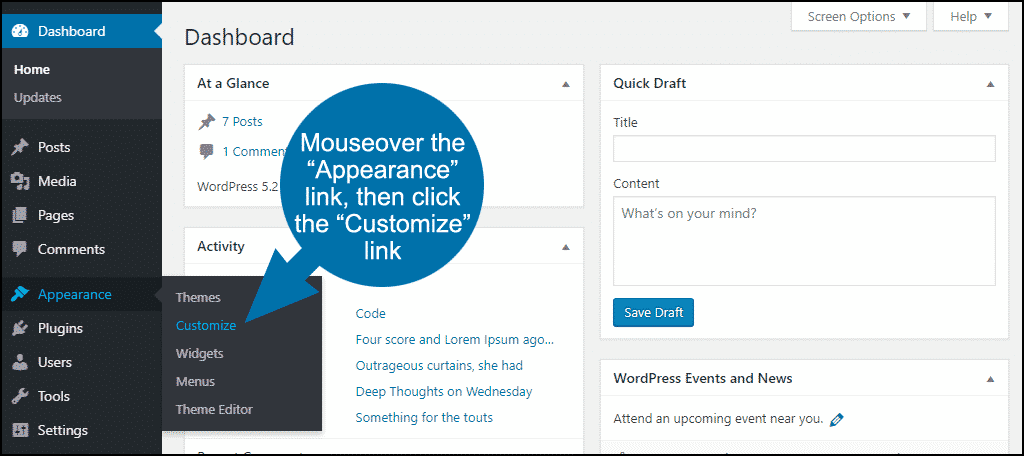Click the Quick Draft Title input field
Viewport: 1024px width, 456px height.
coord(804,148)
